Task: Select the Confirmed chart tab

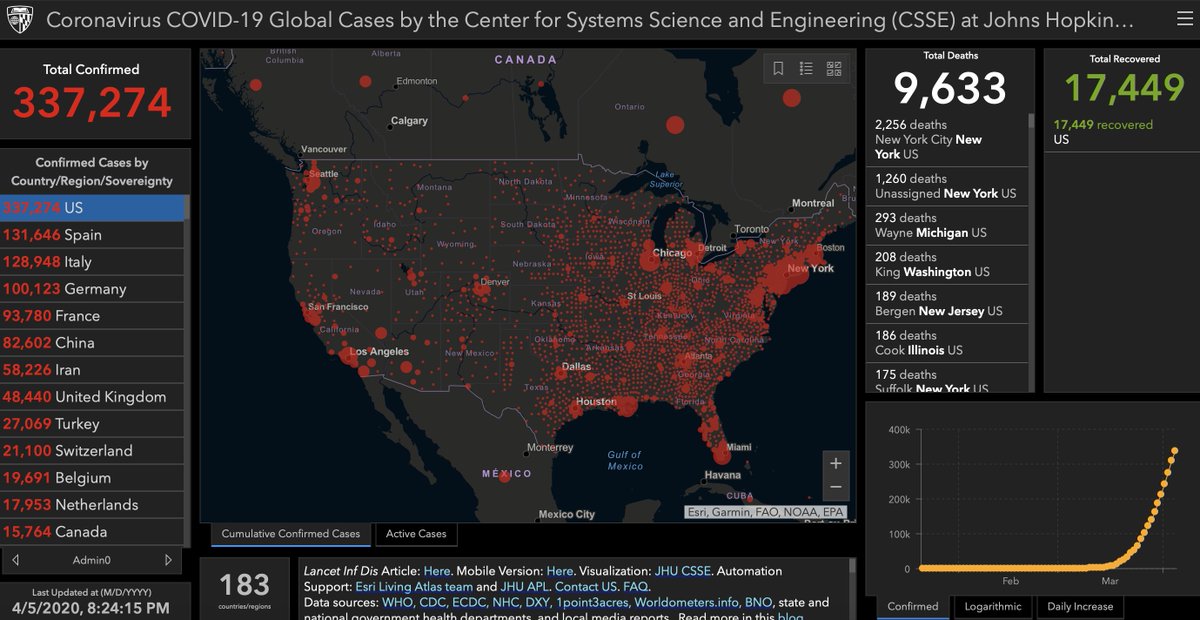Action: click(x=913, y=606)
